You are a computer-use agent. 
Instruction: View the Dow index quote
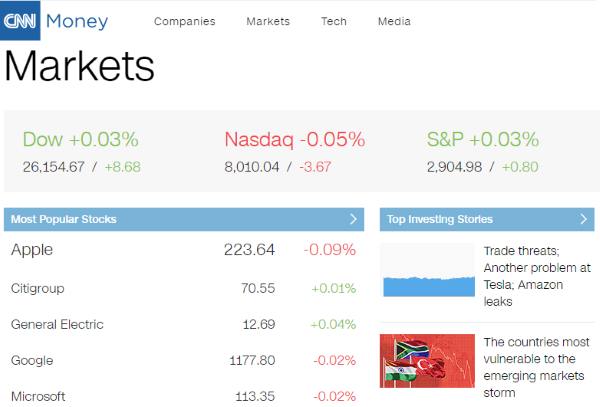[80, 139]
